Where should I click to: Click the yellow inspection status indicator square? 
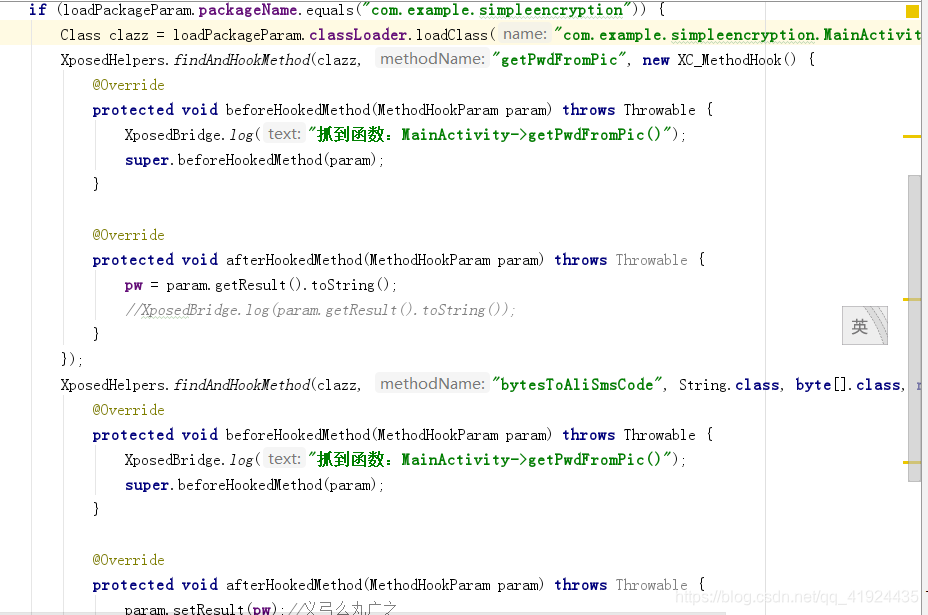[x=912, y=11]
